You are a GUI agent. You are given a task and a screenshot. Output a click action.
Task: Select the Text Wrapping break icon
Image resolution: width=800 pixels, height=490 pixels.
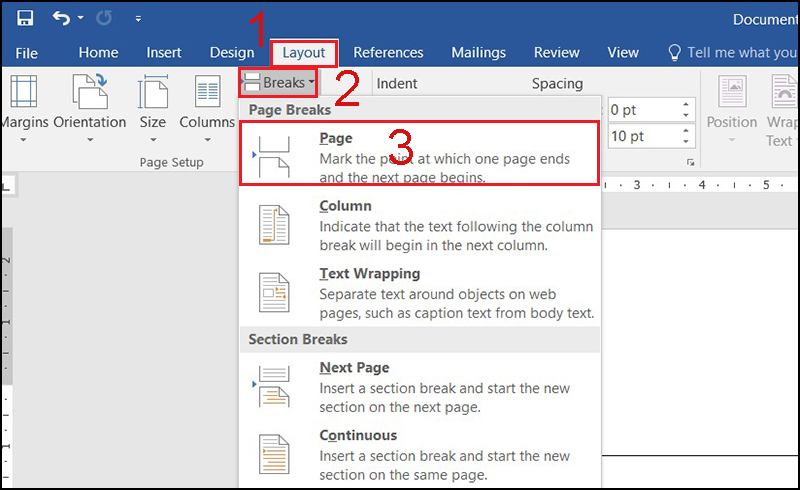[x=274, y=292]
